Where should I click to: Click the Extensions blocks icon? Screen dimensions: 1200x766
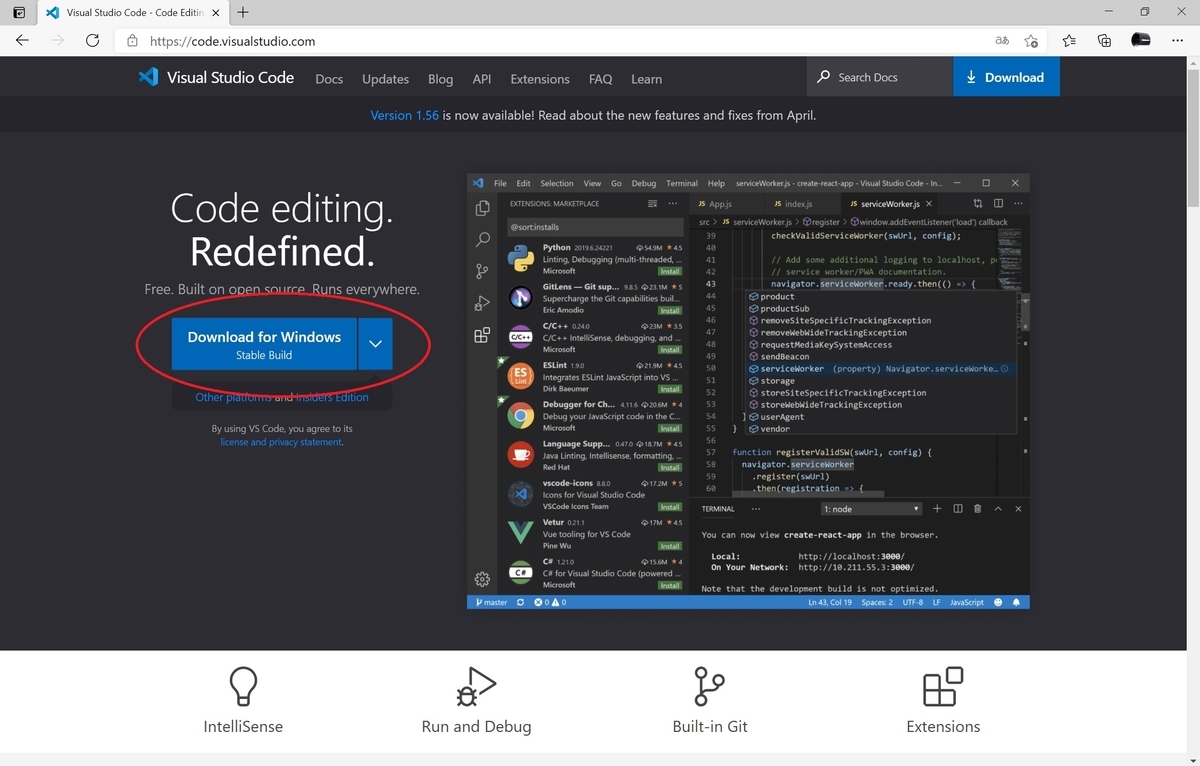point(943,688)
